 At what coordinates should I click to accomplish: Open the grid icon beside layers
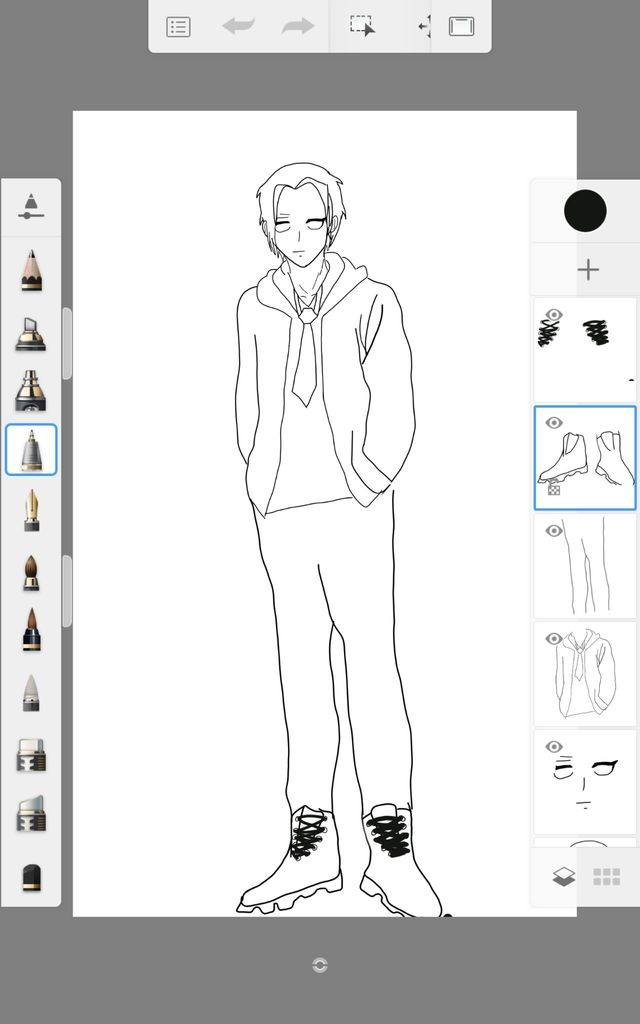point(607,877)
